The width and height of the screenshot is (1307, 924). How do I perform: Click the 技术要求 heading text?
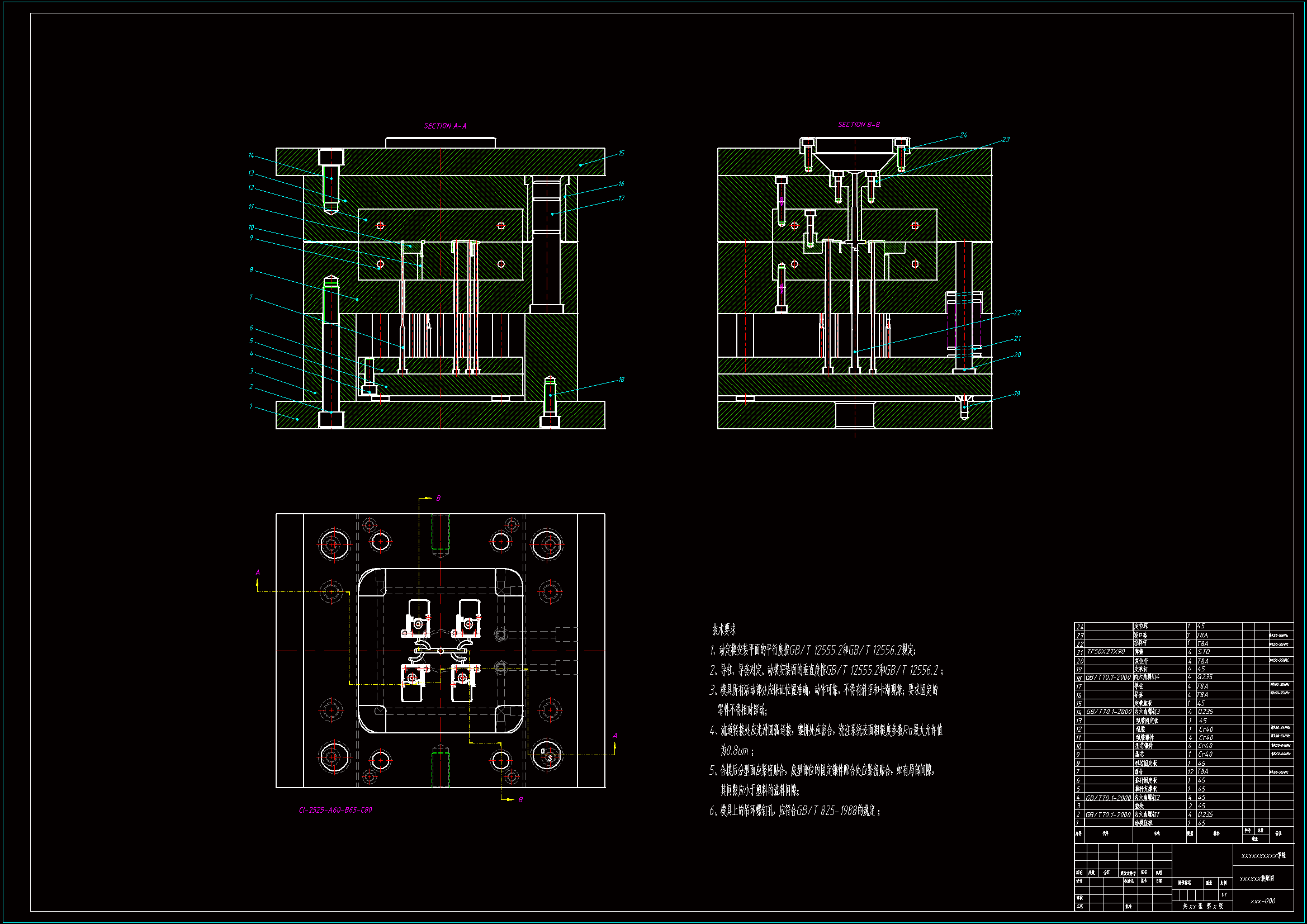tap(723, 629)
